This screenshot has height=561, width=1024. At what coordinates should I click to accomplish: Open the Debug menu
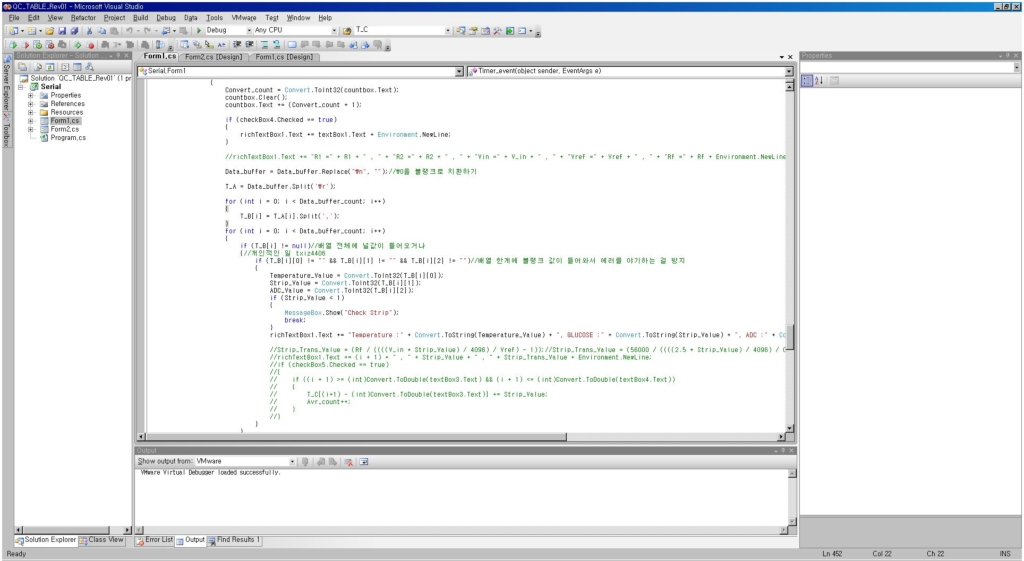pyautogui.click(x=166, y=18)
